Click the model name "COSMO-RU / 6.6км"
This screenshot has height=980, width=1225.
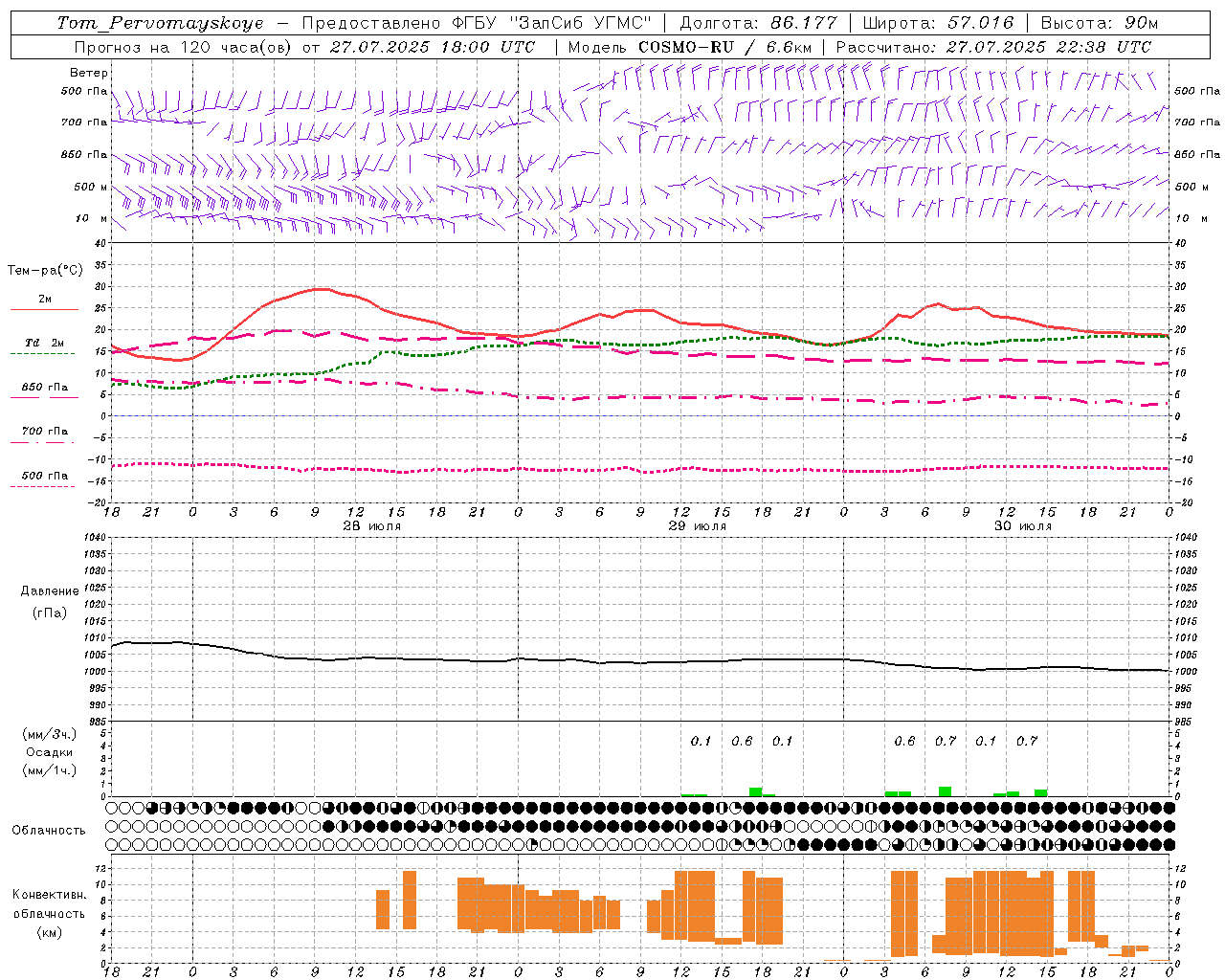(725, 46)
